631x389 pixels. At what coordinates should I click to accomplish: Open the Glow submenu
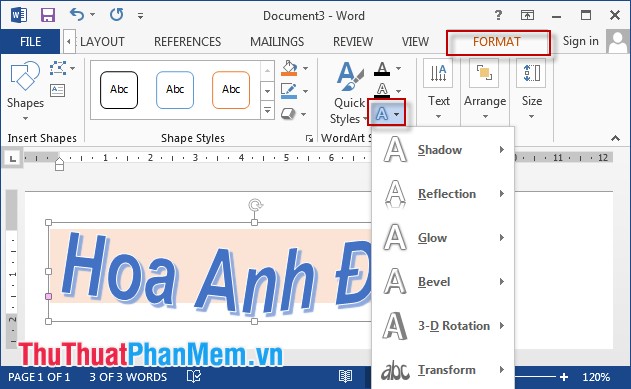[x=443, y=237]
